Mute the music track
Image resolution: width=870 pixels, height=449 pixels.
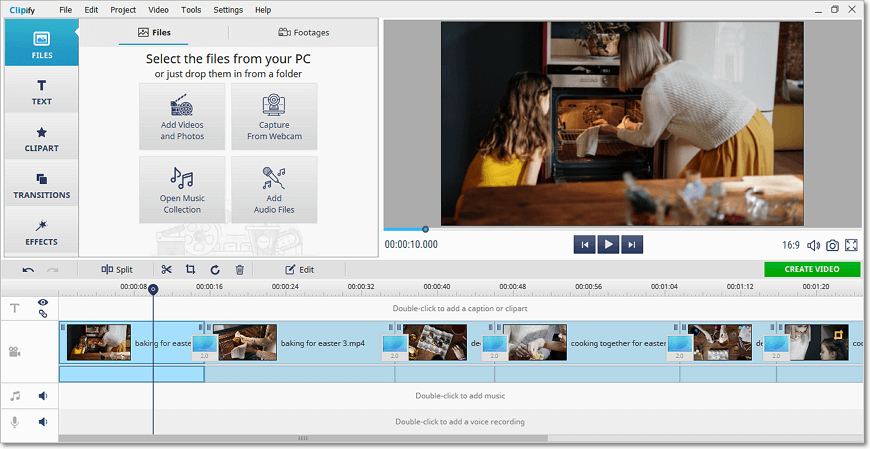pos(43,396)
